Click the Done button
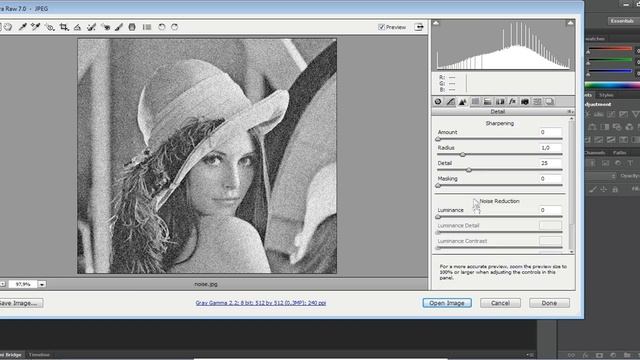Image resolution: width=640 pixels, height=360 pixels. click(549, 303)
